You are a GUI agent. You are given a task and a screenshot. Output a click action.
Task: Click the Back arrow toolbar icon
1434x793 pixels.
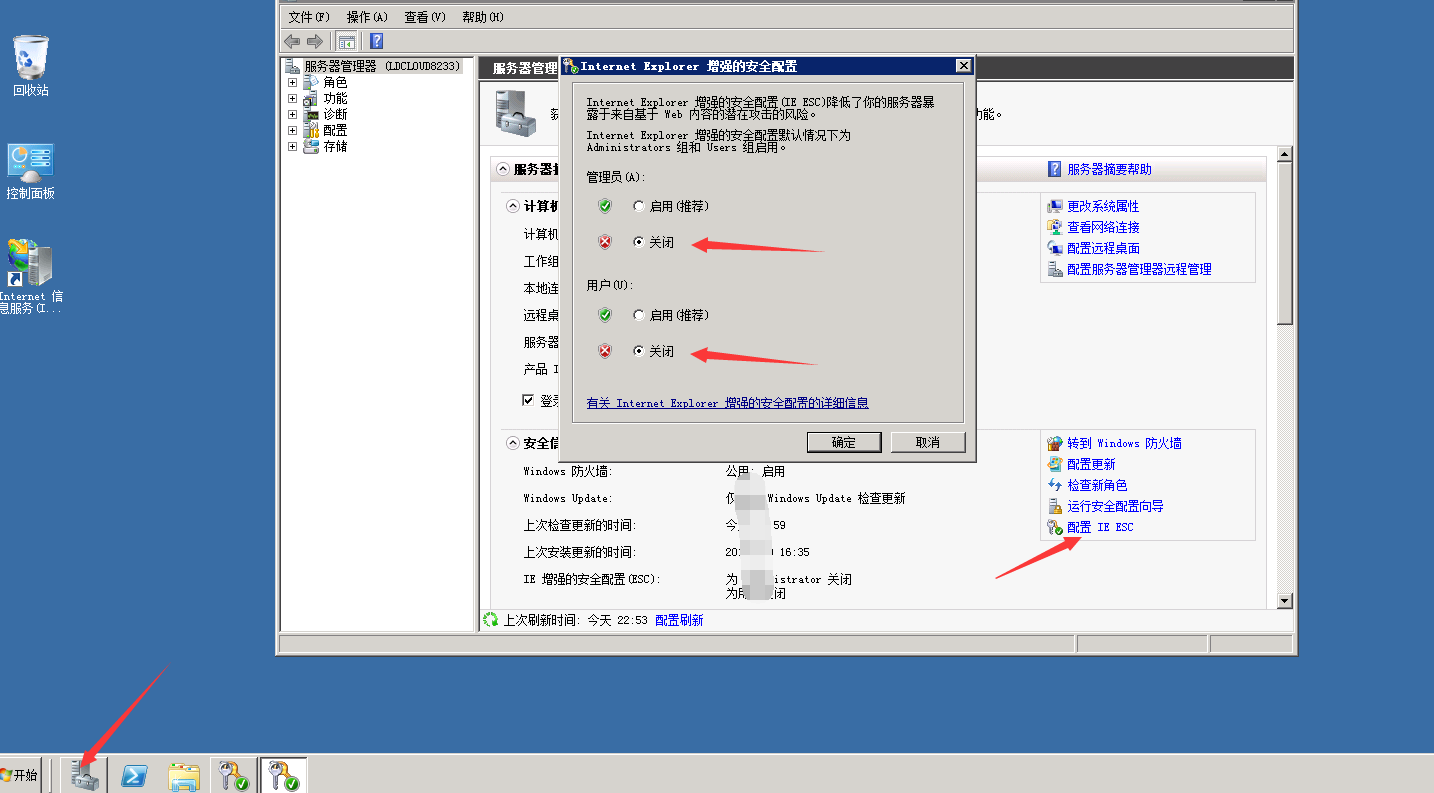click(292, 41)
